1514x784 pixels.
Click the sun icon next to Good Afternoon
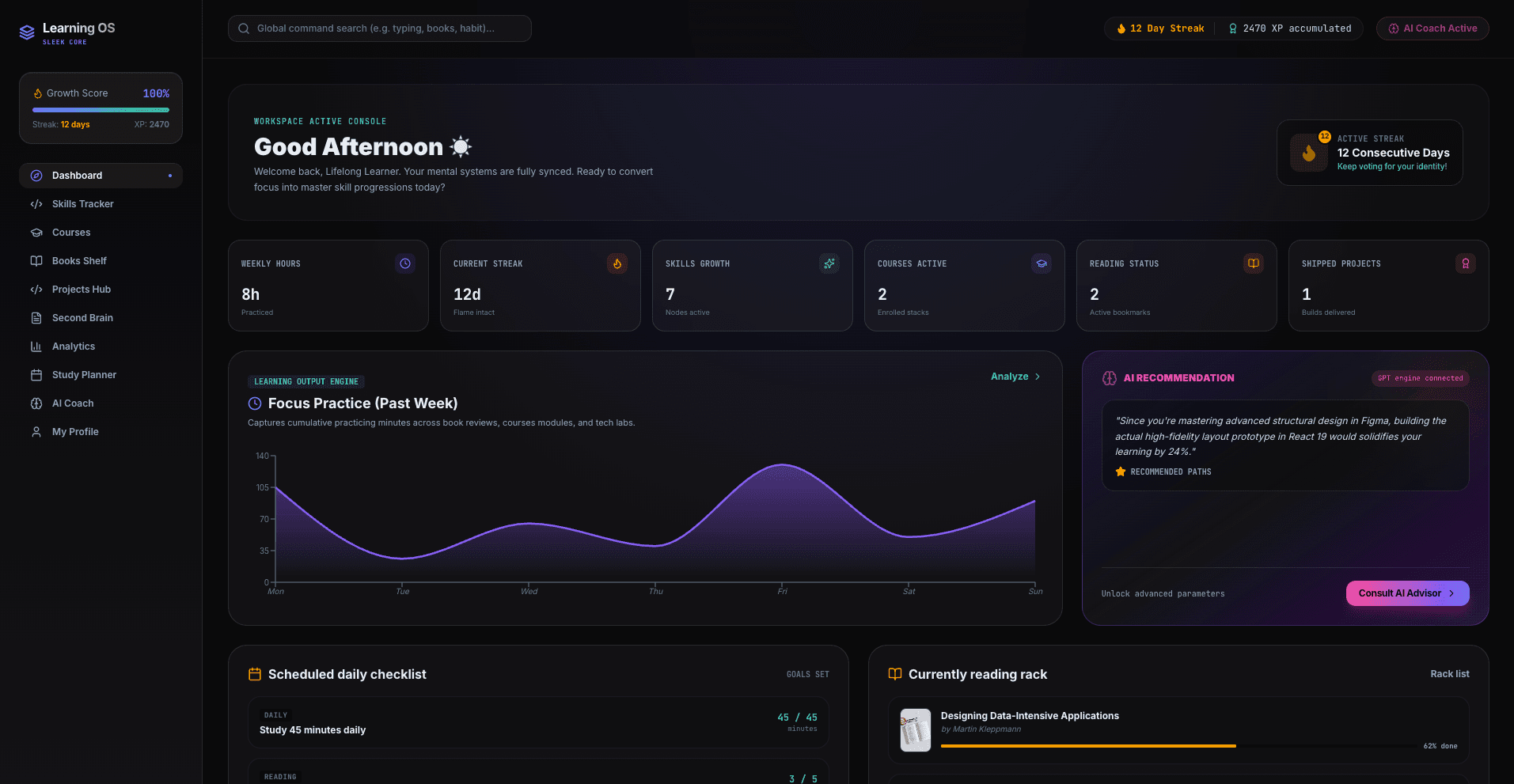coord(461,146)
